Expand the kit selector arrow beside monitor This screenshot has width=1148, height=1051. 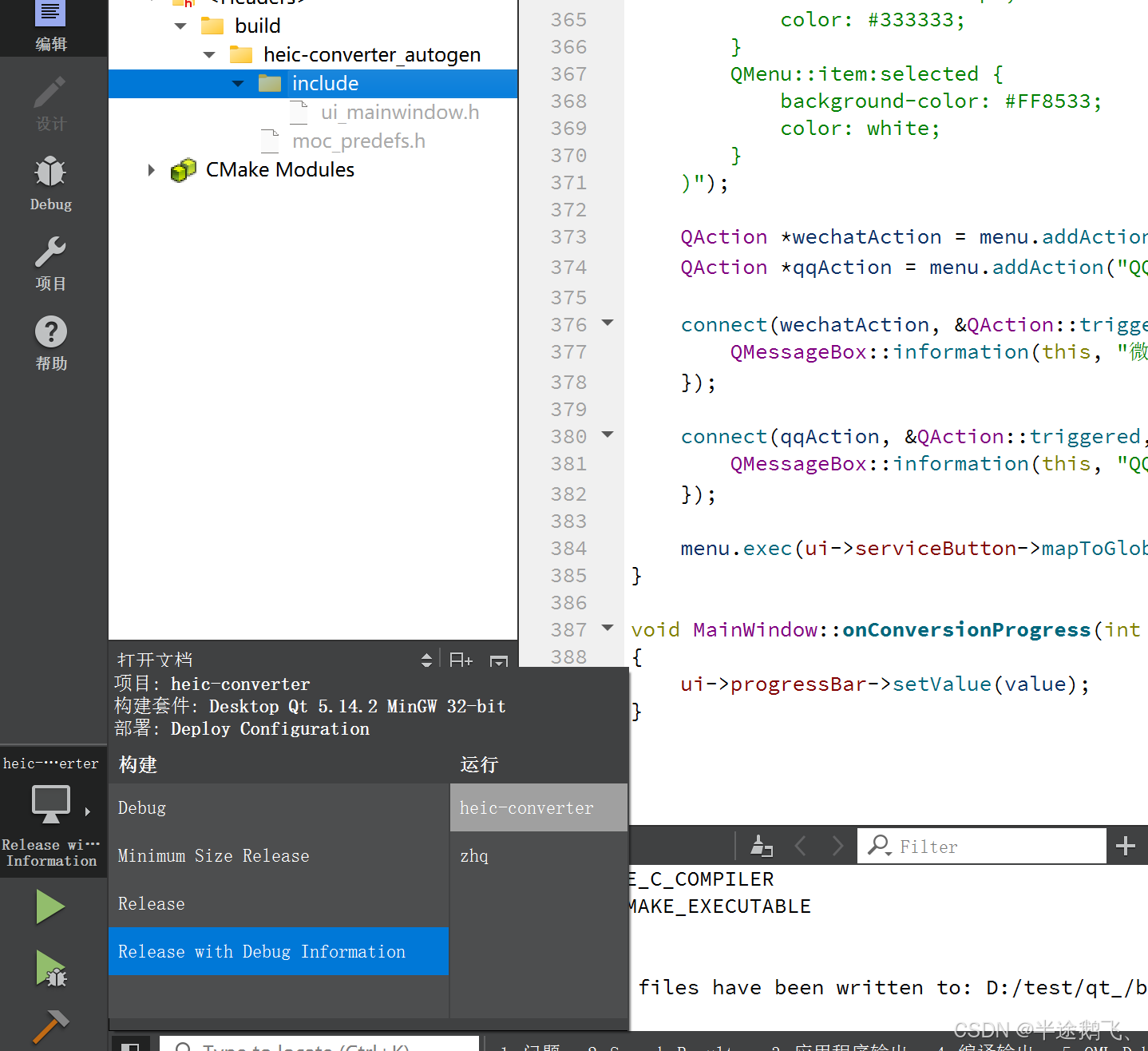88,811
